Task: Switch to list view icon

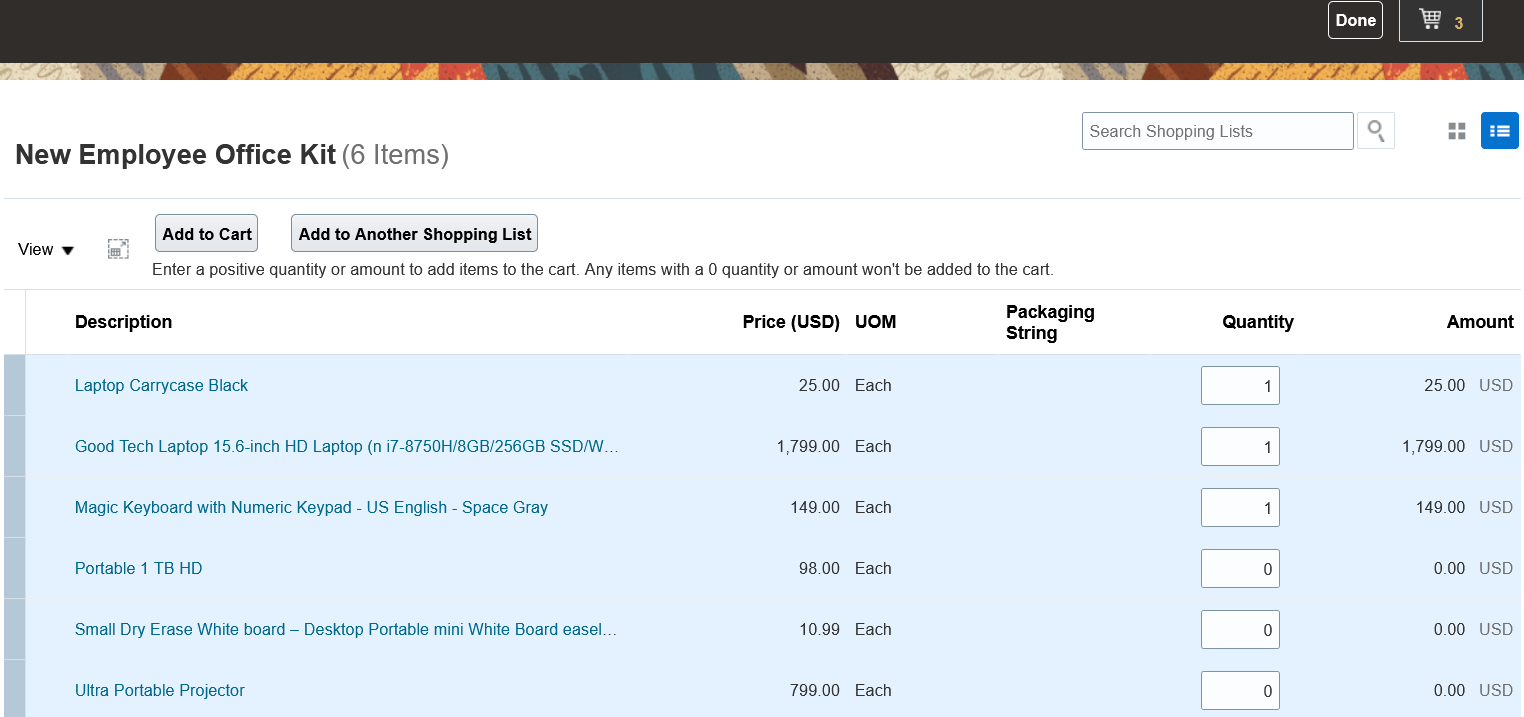Action: click(x=1499, y=131)
